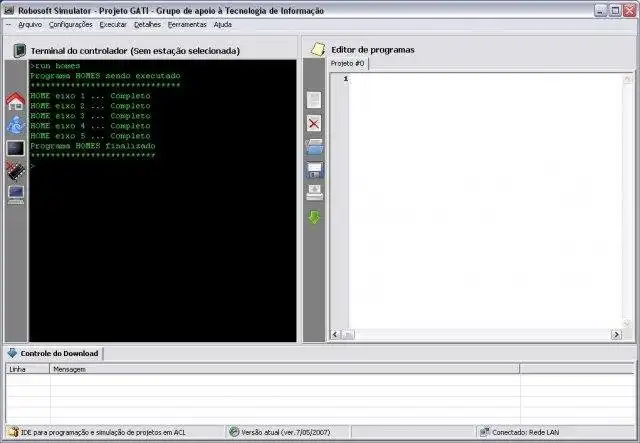This screenshot has width=640, height=443.
Task: Click the 'HOME eixo 1 ... Completo' line
Action: [90, 96]
